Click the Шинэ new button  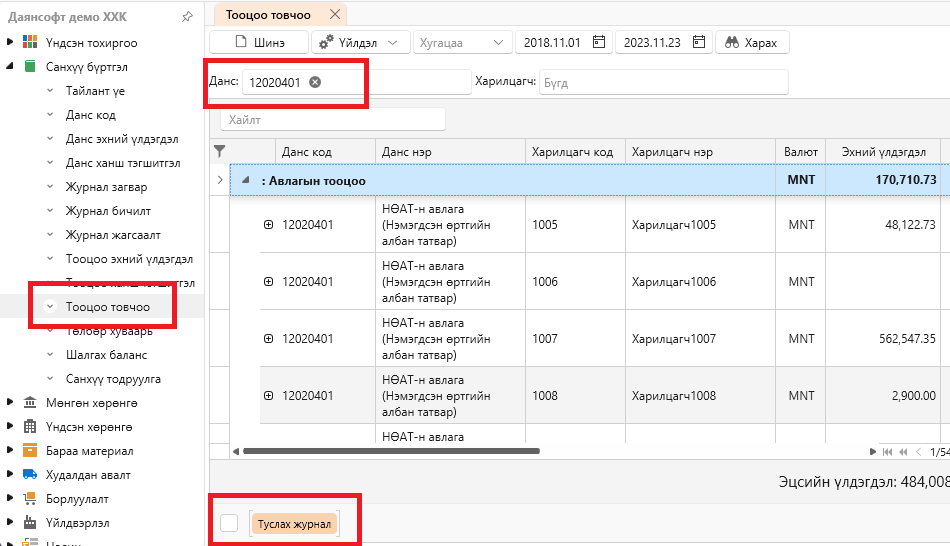tap(259, 42)
